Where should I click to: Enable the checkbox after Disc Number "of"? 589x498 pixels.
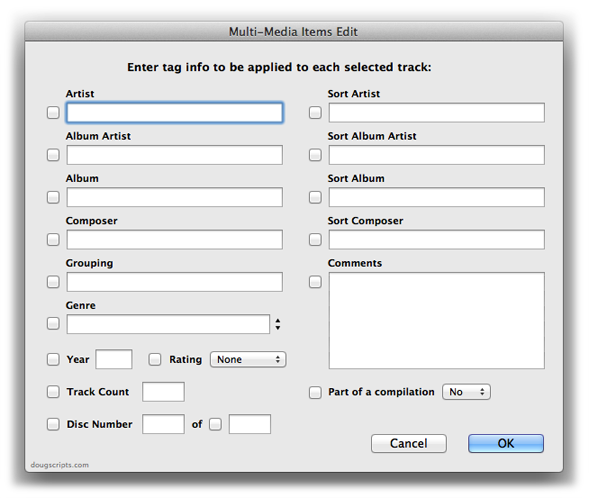215,424
